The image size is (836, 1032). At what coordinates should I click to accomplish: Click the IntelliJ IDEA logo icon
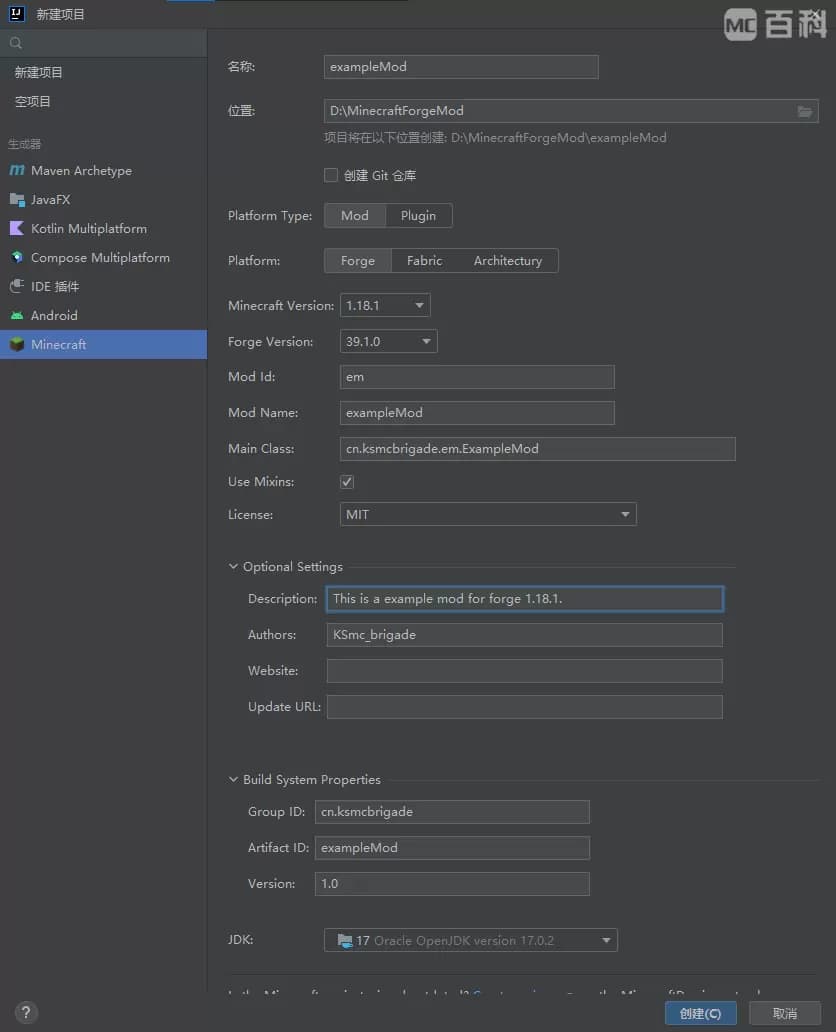[16, 14]
